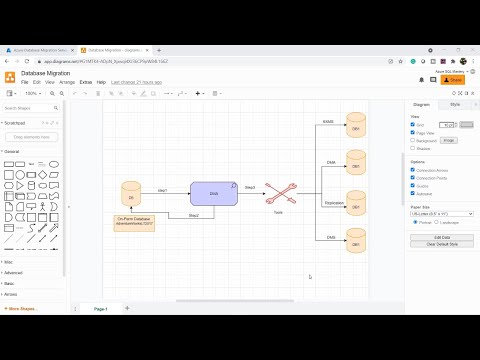
Task: Select the triangle shape in General palette
Action: pyautogui.click(x=20, y=186)
